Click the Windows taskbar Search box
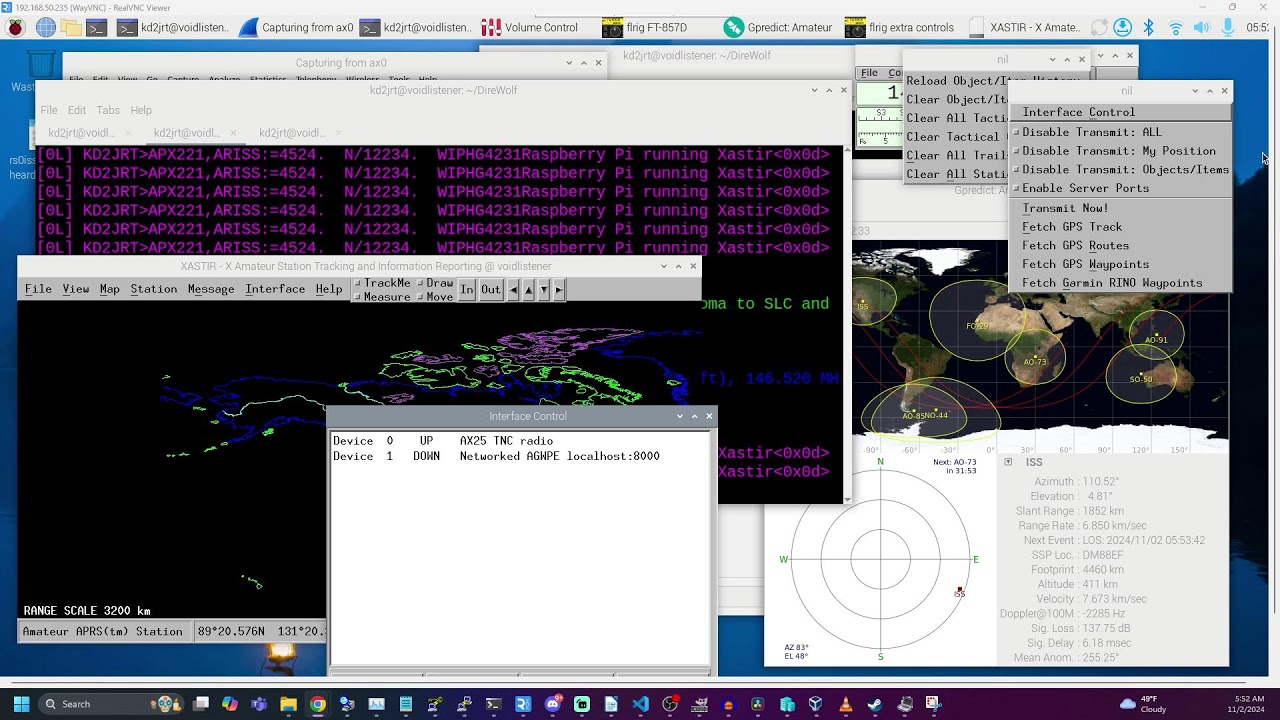The image size is (1280, 720). (112, 704)
